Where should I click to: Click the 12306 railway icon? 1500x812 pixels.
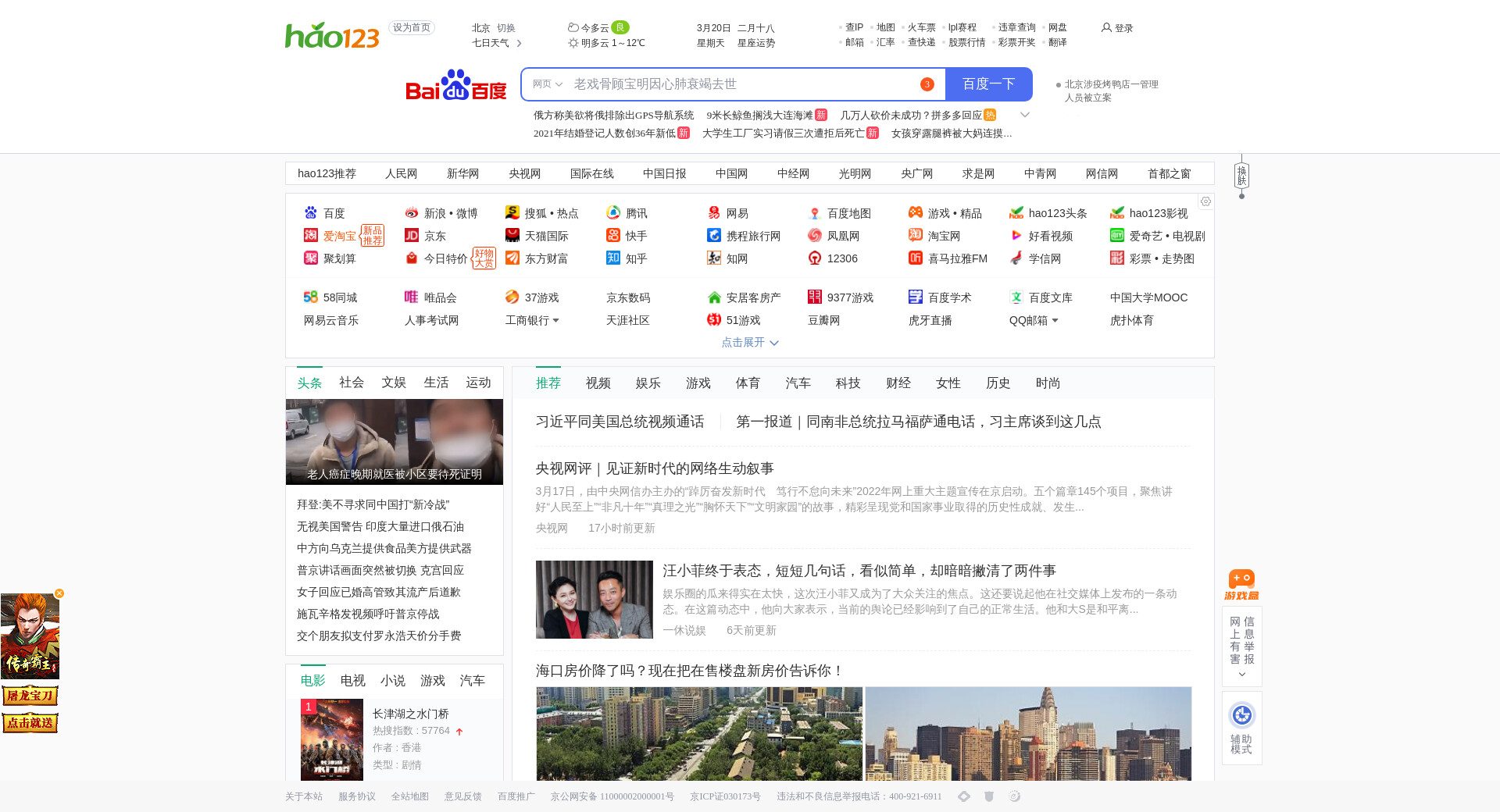point(815,258)
